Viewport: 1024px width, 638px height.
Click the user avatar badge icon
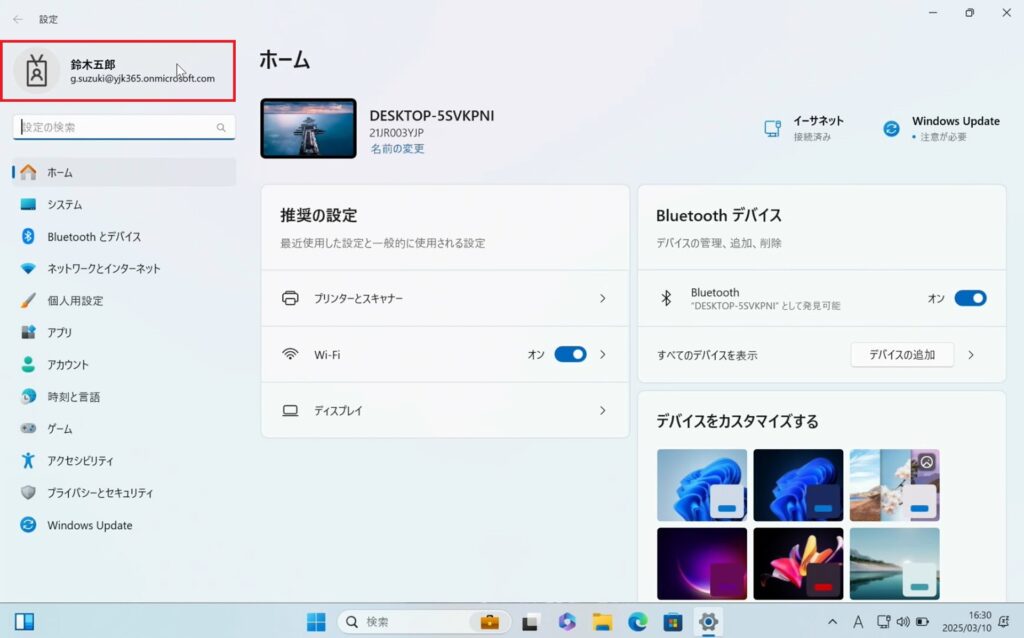click(37, 70)
